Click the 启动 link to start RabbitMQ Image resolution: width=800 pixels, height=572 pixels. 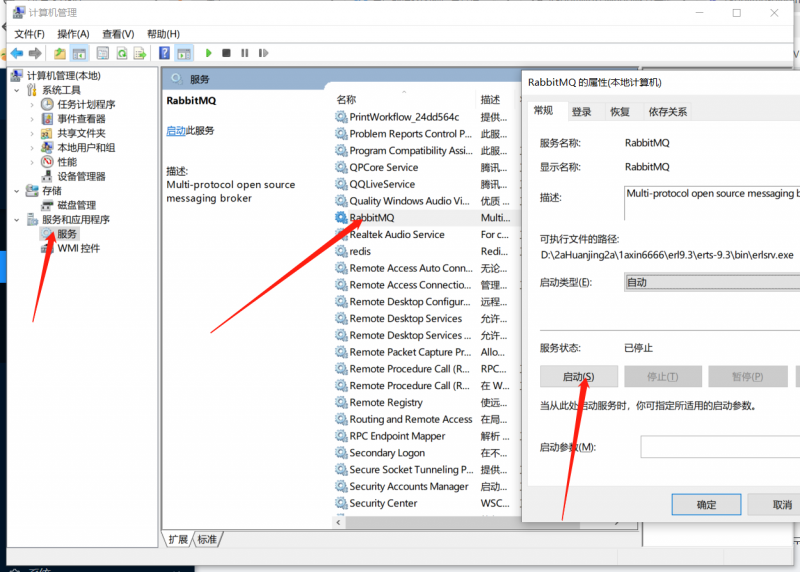(176, 131)
